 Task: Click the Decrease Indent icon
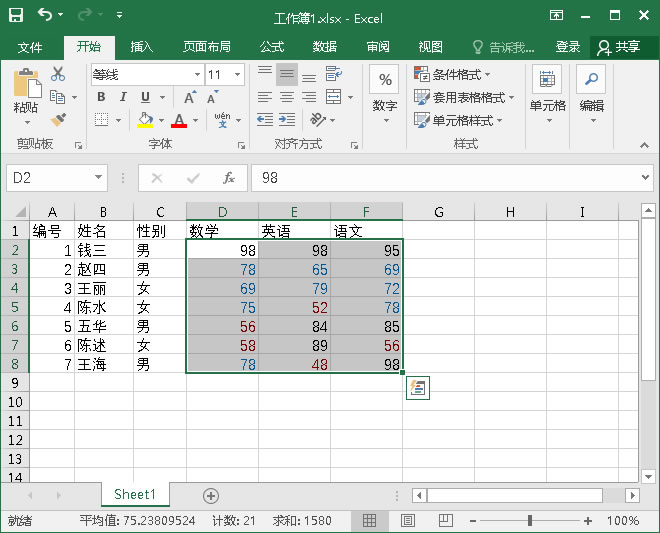265,120
